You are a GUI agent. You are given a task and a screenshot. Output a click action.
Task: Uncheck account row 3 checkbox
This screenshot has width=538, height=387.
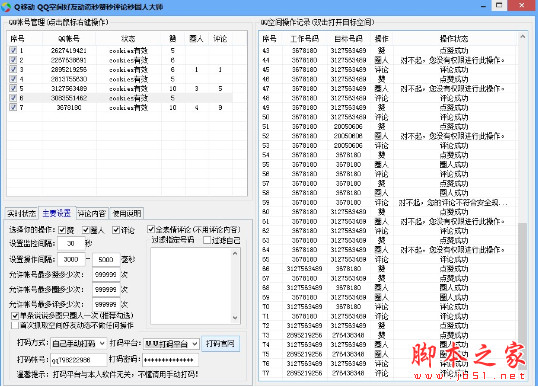(x=13, y=69)
